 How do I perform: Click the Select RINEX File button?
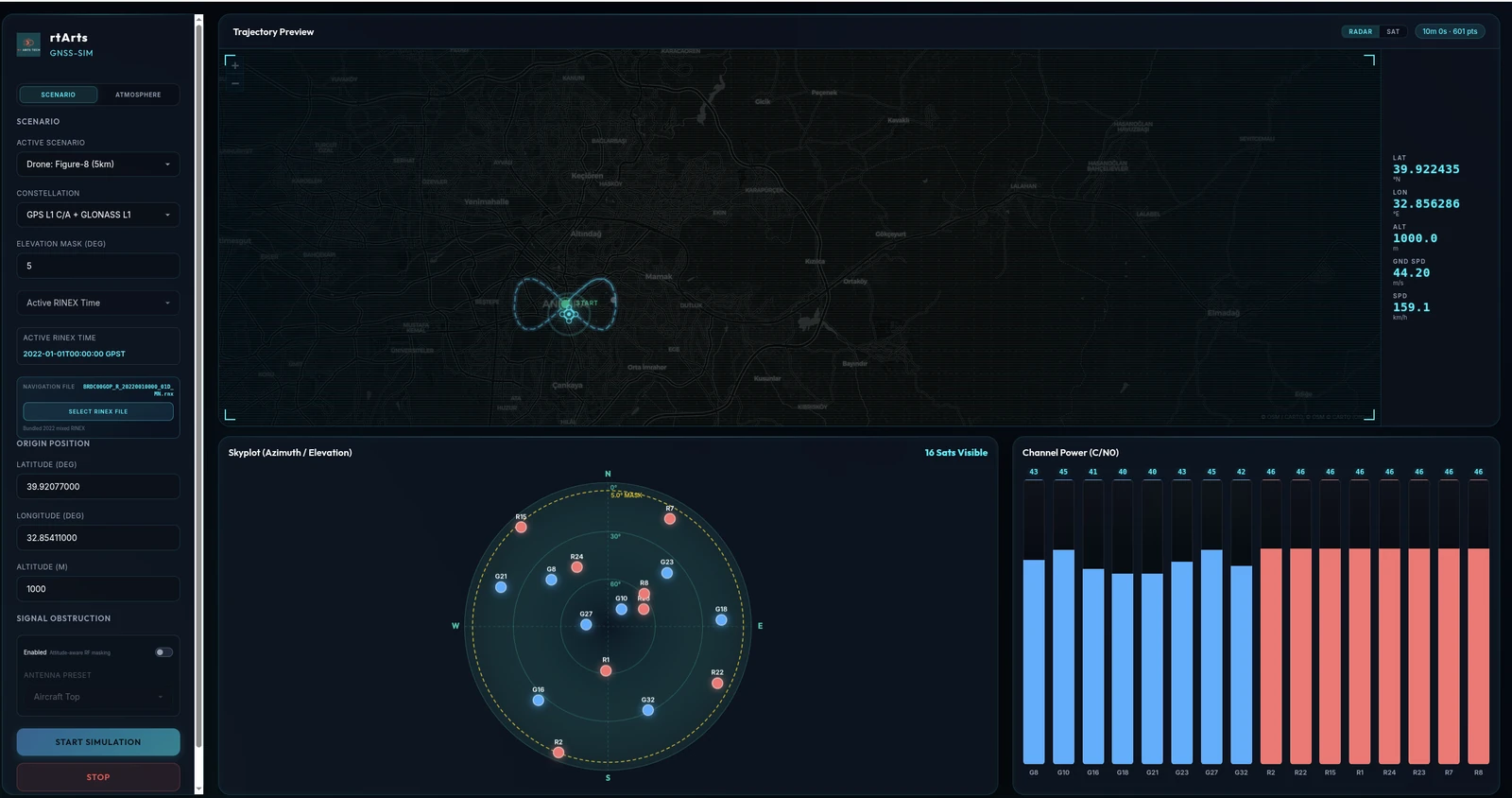[98, 411]
